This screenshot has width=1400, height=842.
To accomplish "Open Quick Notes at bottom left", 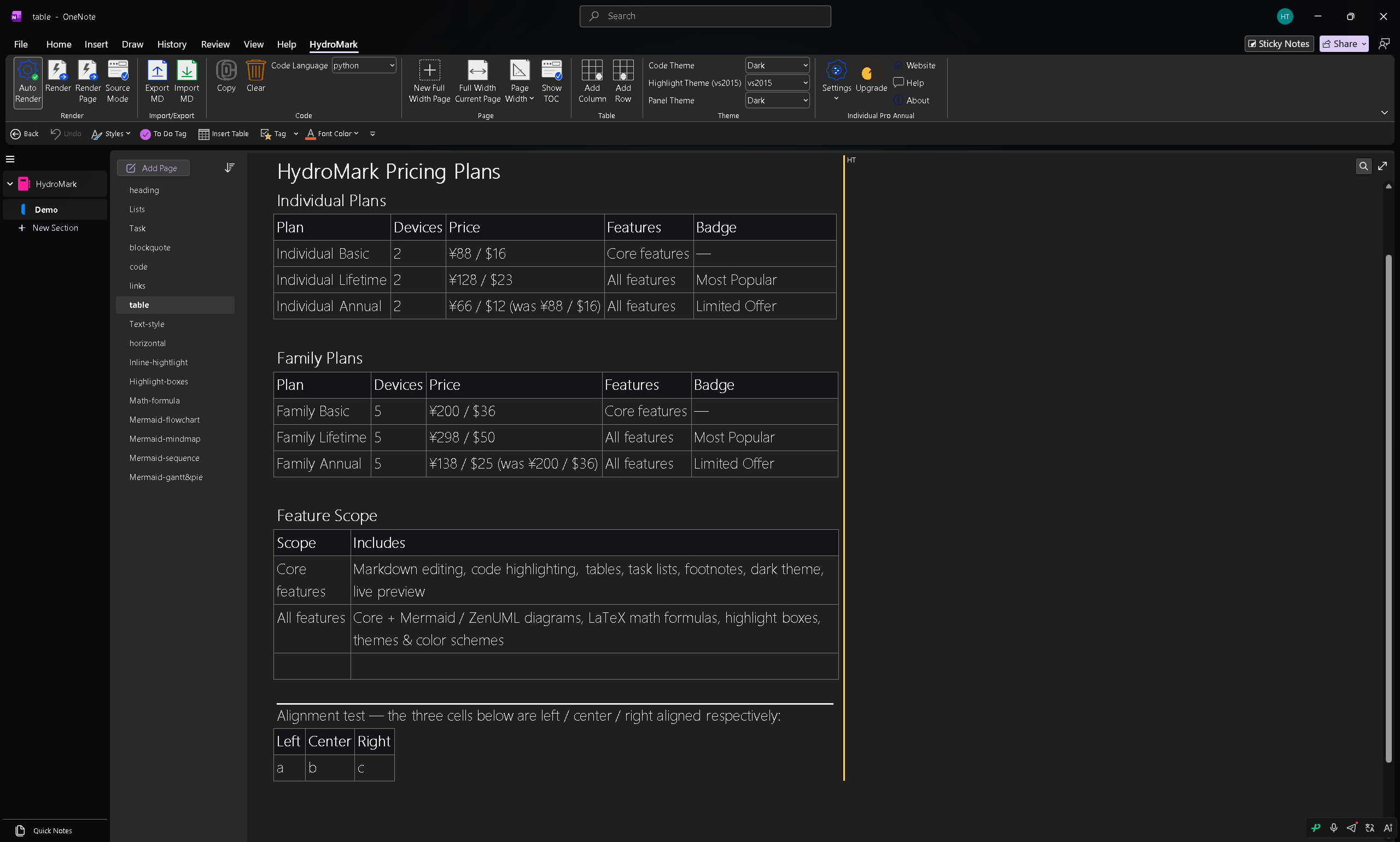I will click(44, 831).
